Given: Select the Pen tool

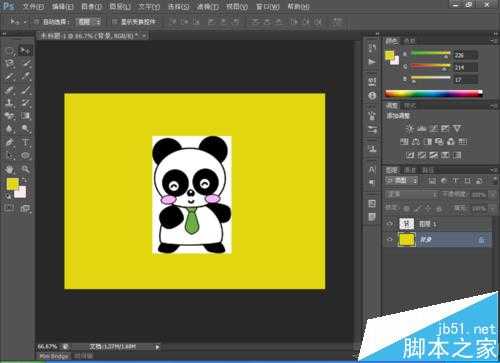Looking at the screenshot, I should coord(9,142).
